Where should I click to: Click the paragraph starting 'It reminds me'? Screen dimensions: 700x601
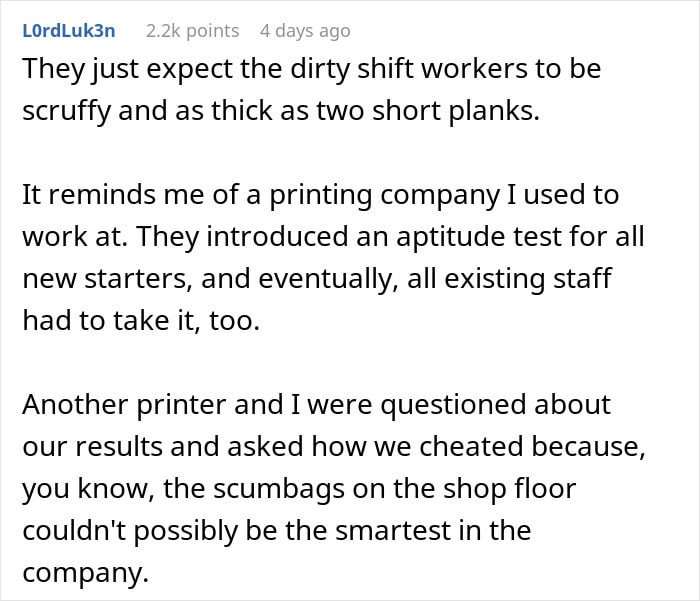pos(333,258)
